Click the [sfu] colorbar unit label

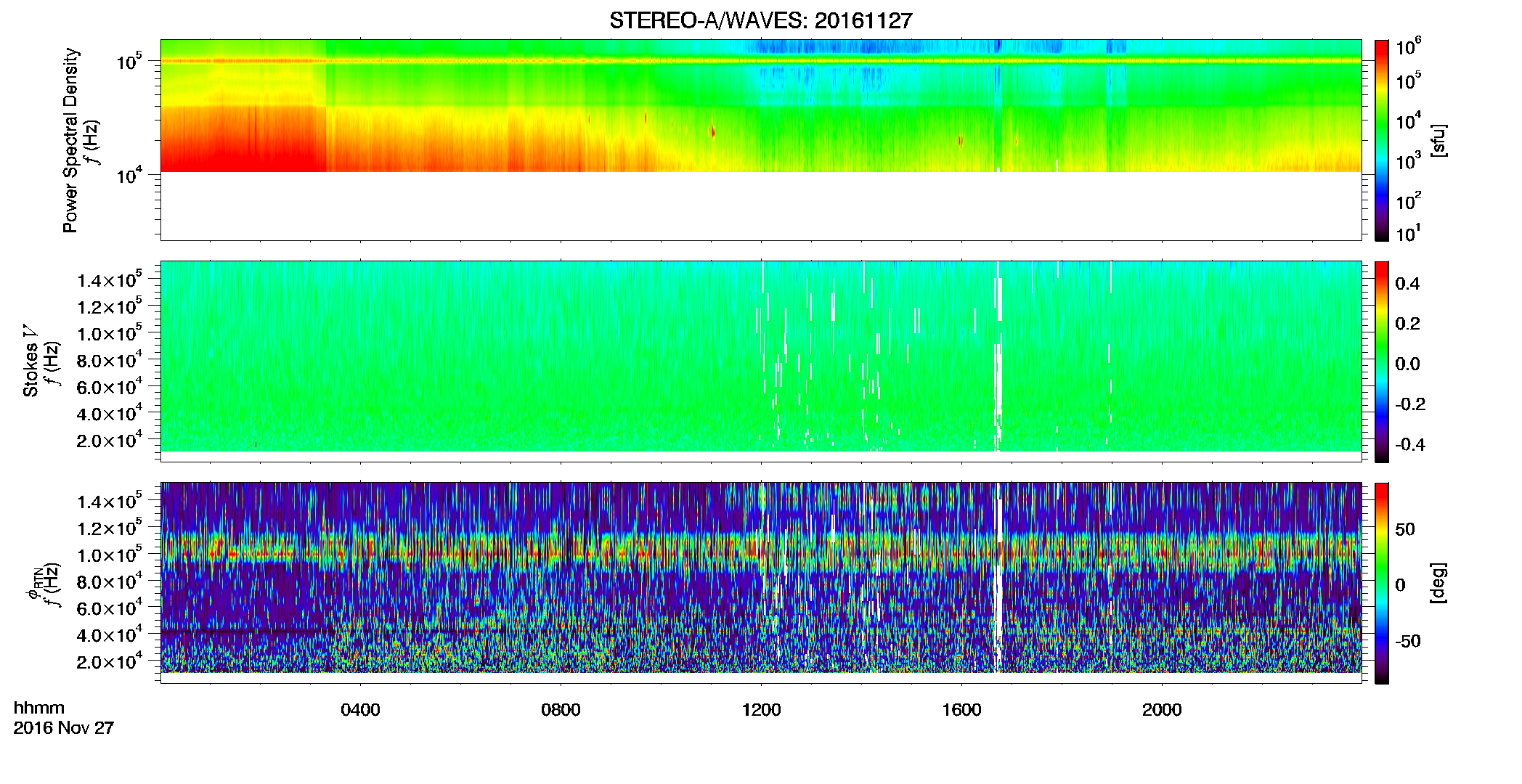click(x=1438, y=140)
